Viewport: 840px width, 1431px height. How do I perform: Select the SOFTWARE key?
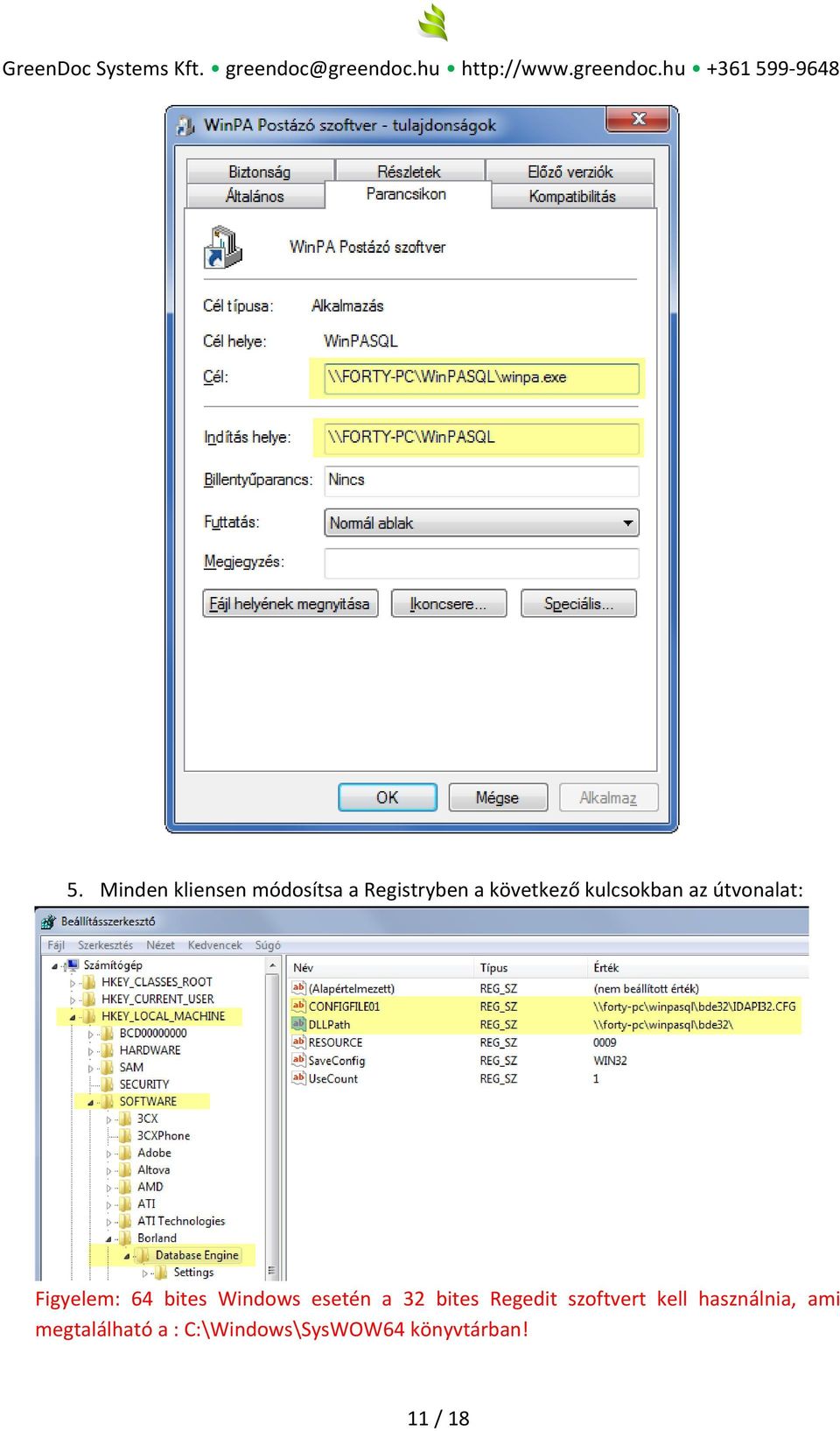tap(148, 1101)
